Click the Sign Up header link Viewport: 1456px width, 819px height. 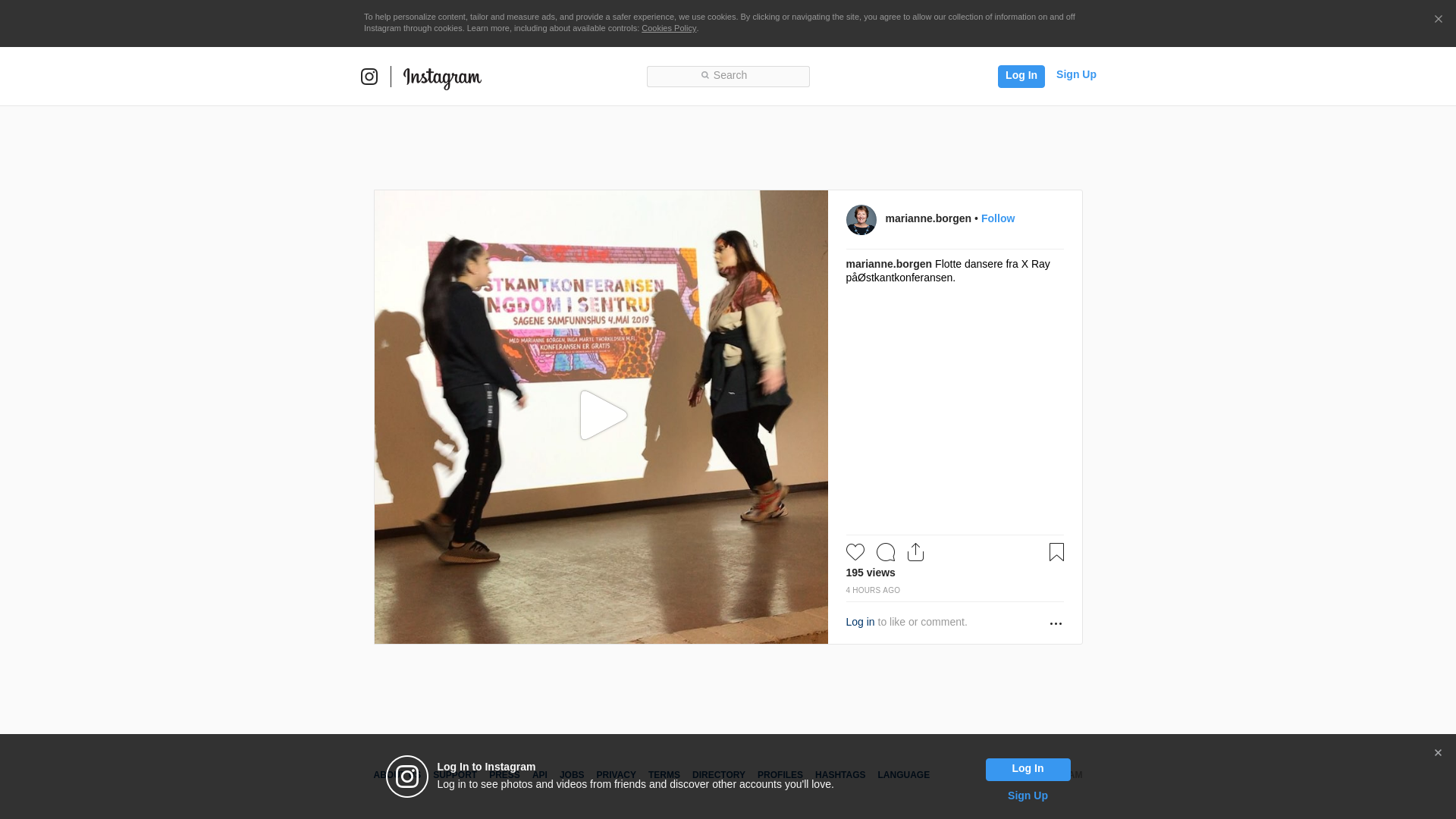(x=1076, y=74)
